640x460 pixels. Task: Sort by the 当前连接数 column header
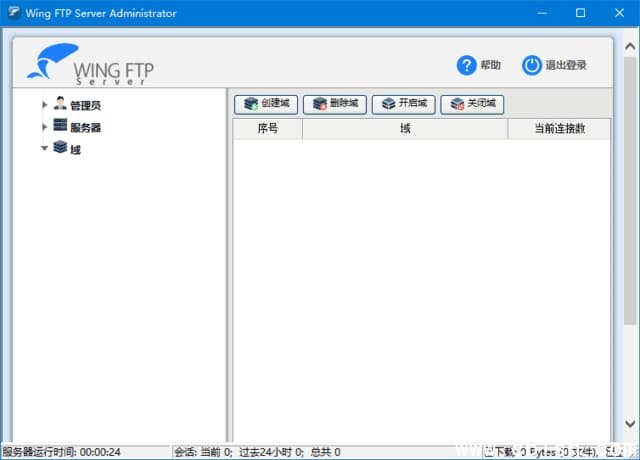560,129
